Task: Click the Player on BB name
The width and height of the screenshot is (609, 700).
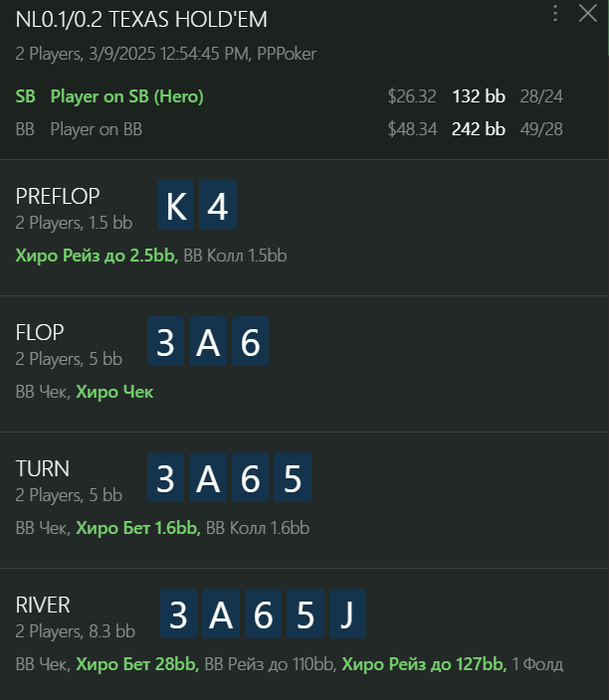Action: point(96,129)
